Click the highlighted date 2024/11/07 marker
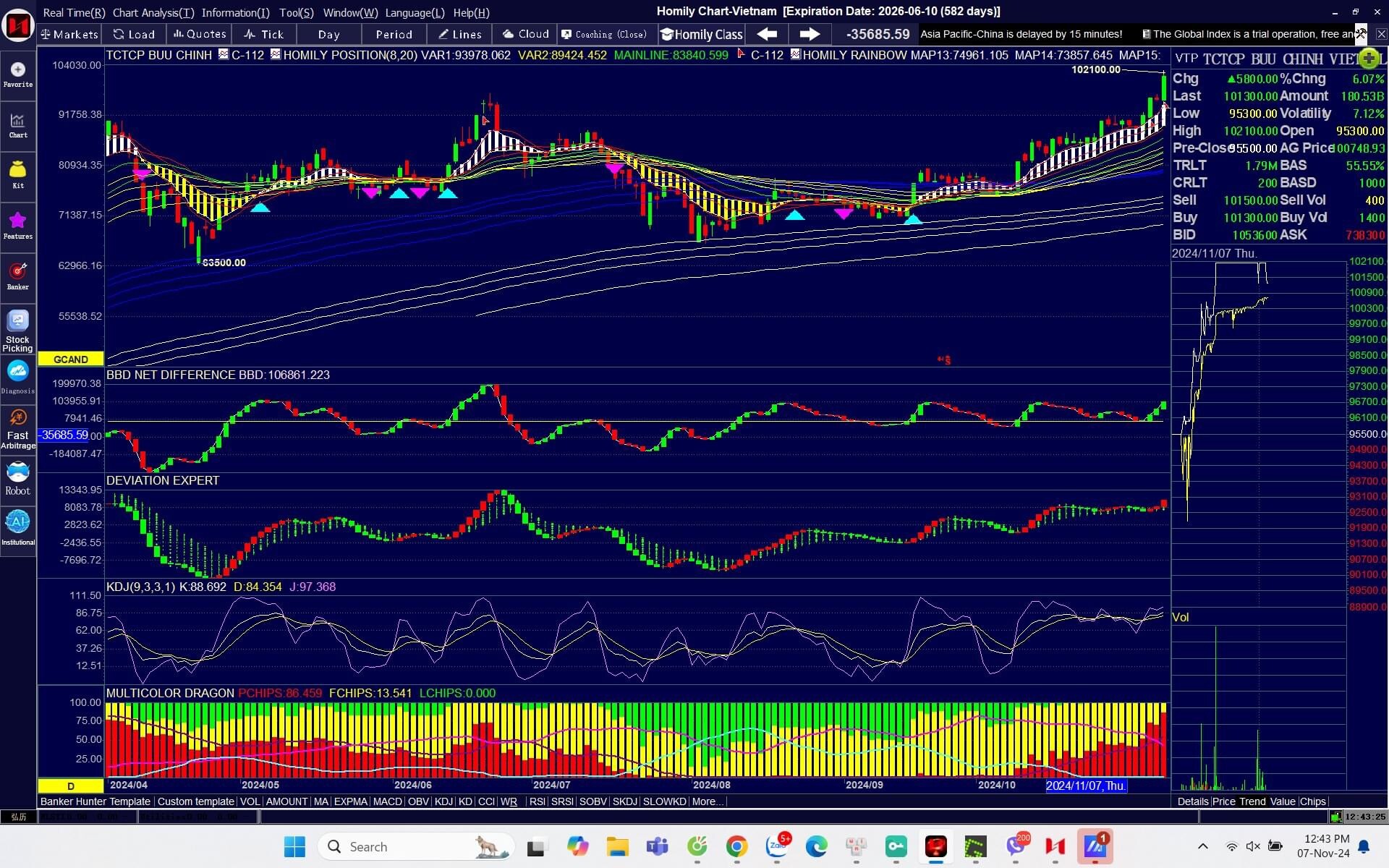The height and width of the screenshot is (868, 1389). (x=1085, y=786)
